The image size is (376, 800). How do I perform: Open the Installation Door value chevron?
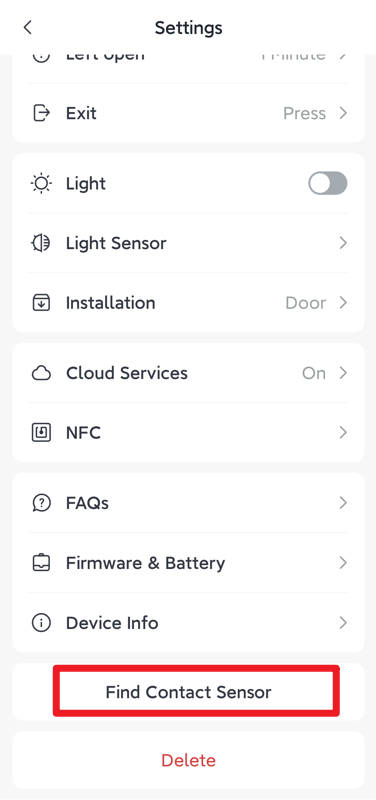pos(343,303)
